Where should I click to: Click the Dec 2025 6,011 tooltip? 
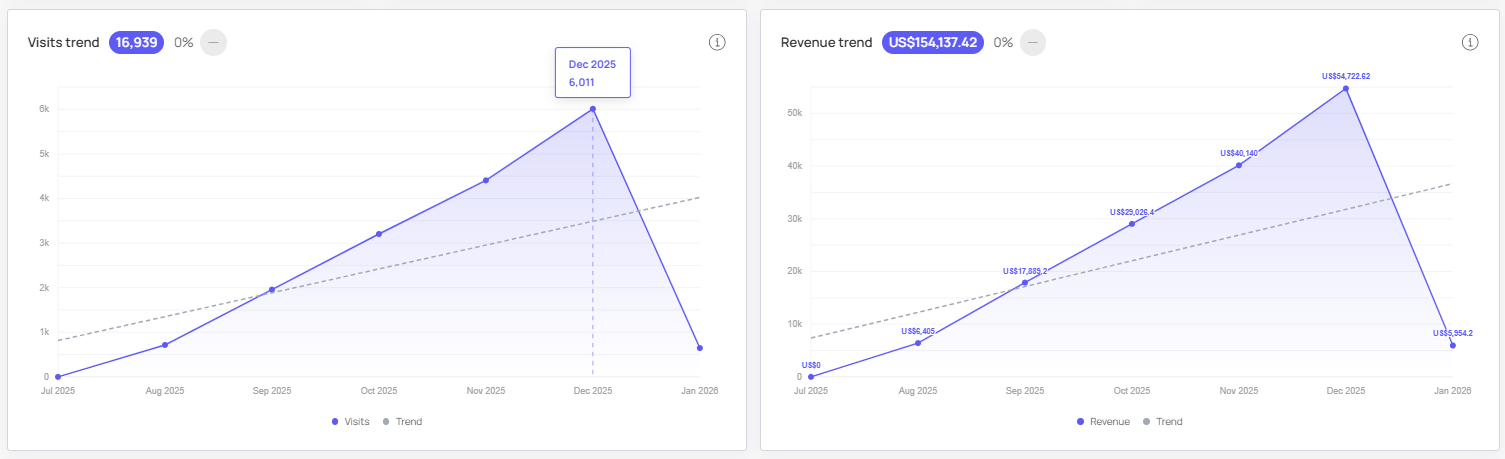tap(593, 72)
